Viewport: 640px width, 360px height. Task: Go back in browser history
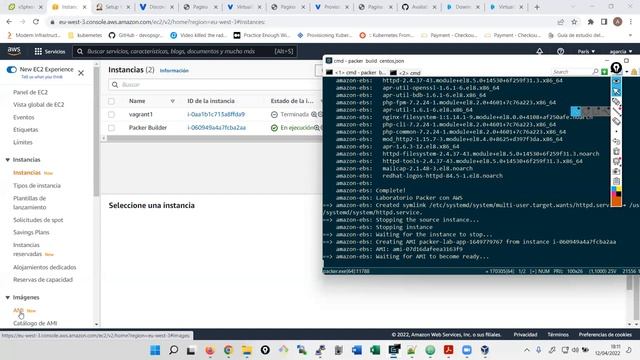click(9, 22)
